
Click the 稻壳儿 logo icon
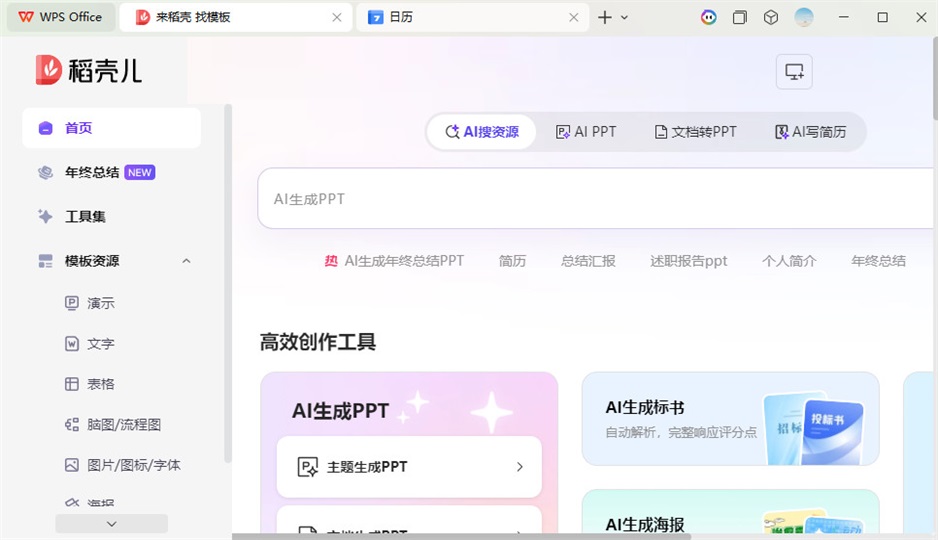tap(49, 69)
